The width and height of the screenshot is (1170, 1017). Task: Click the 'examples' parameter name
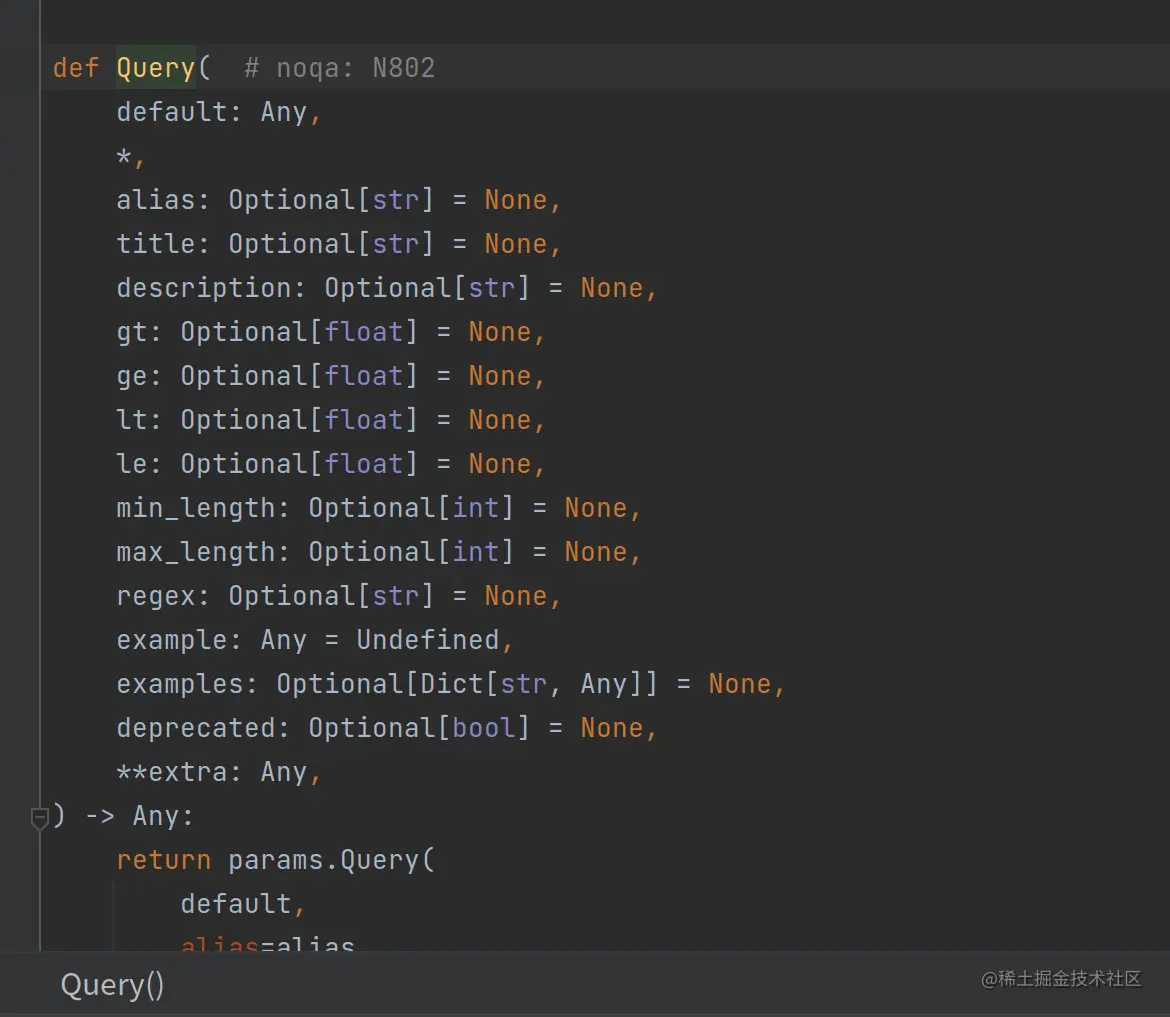click(x=180, y=684)
